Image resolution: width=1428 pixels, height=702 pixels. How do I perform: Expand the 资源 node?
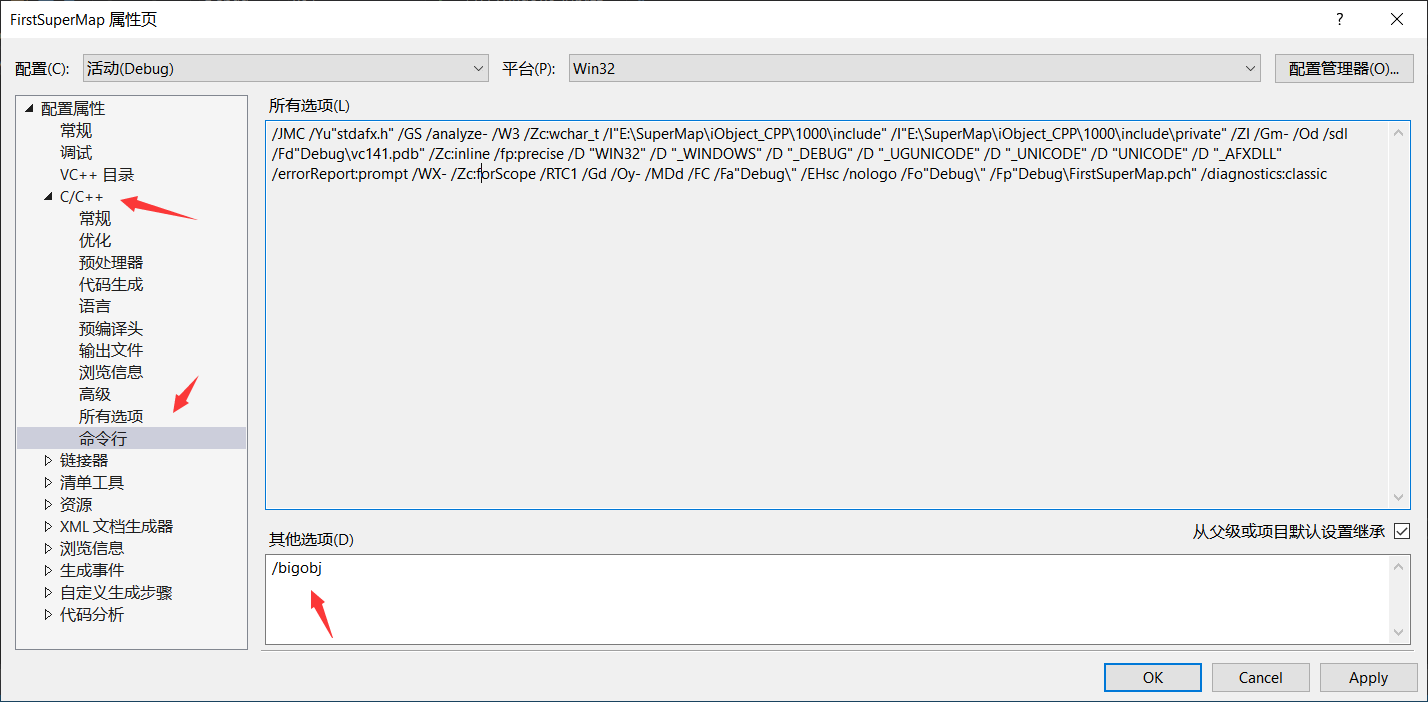click(48, 504)
